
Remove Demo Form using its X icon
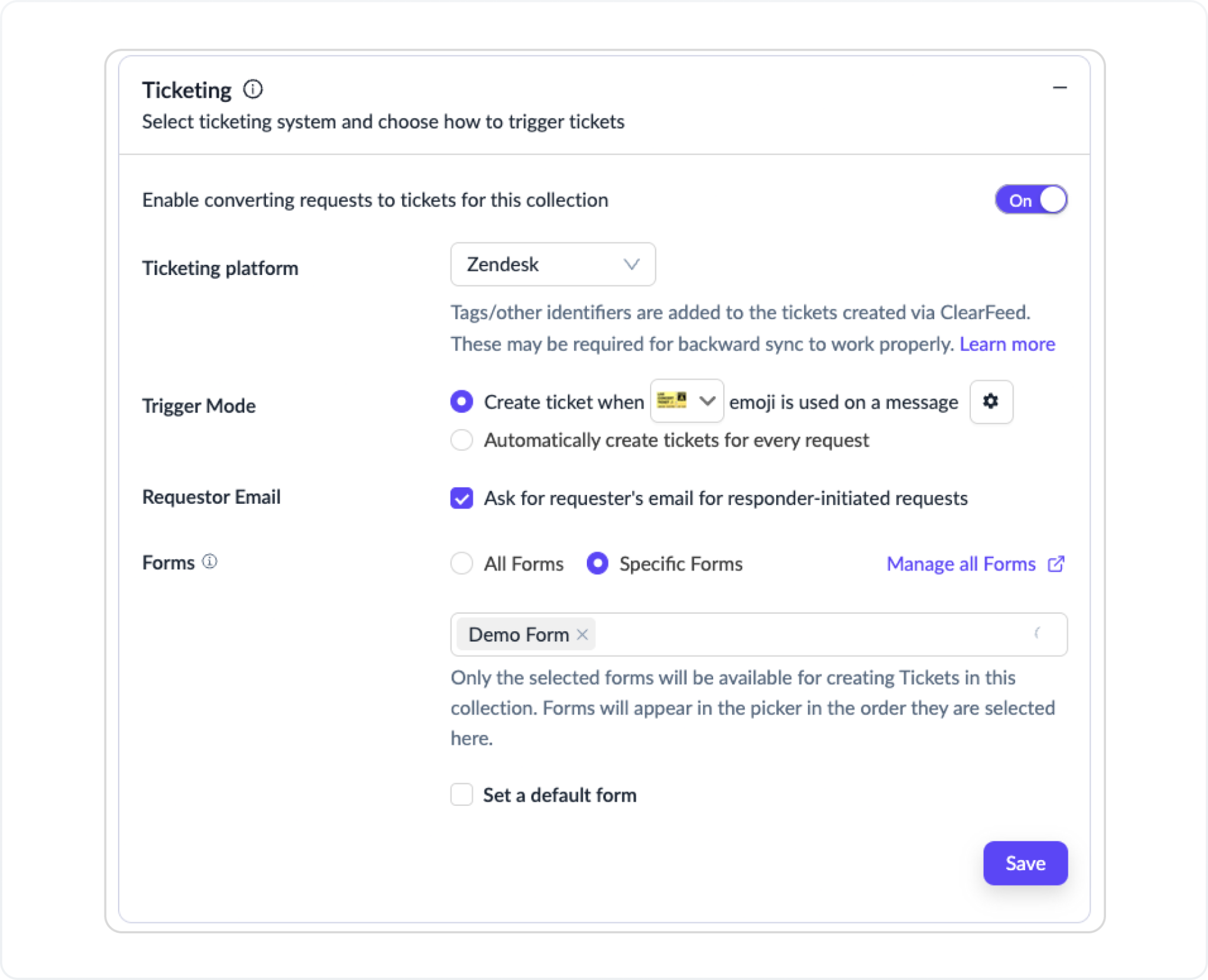(583, 635)
